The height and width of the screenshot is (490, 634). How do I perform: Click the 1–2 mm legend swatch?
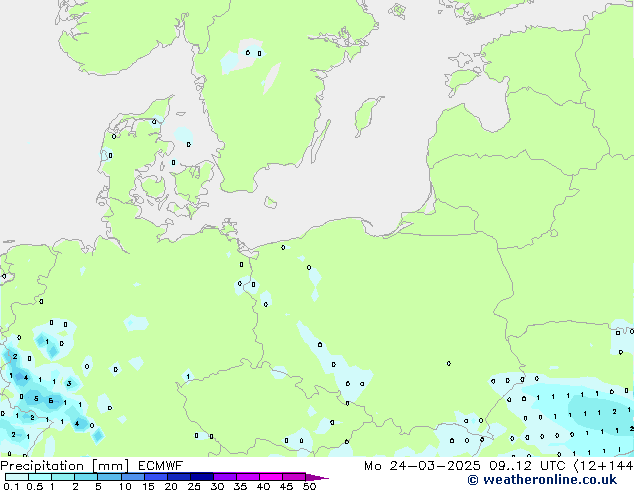click(63, 477)
